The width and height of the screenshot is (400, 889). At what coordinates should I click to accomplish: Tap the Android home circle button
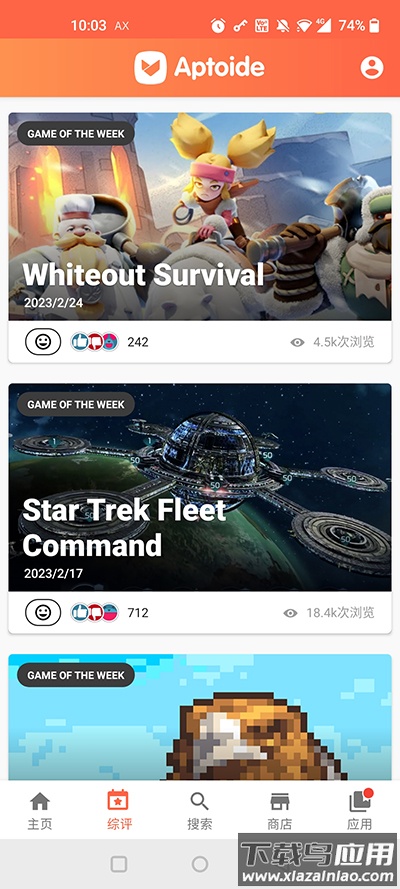point(199,864)
